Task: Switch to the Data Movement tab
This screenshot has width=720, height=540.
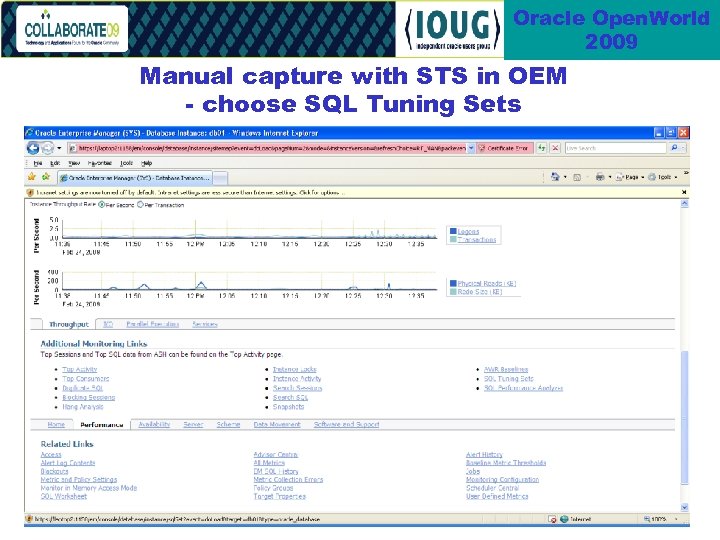Action: coord(277,424)
